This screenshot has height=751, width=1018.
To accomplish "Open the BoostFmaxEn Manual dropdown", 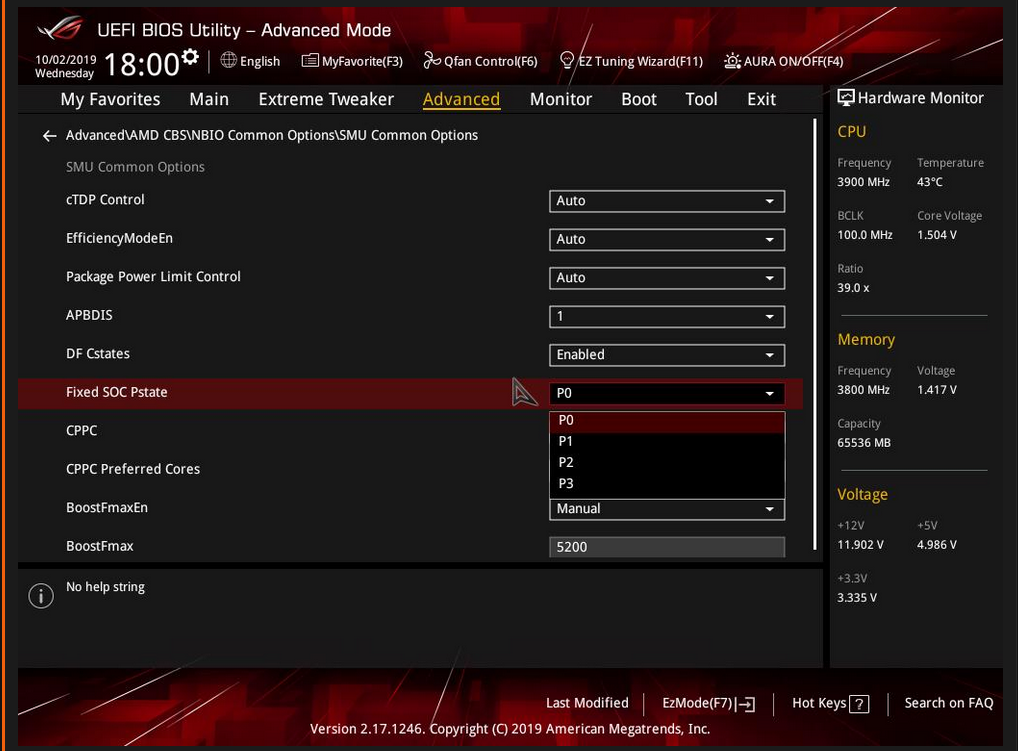I will [667, 509].
